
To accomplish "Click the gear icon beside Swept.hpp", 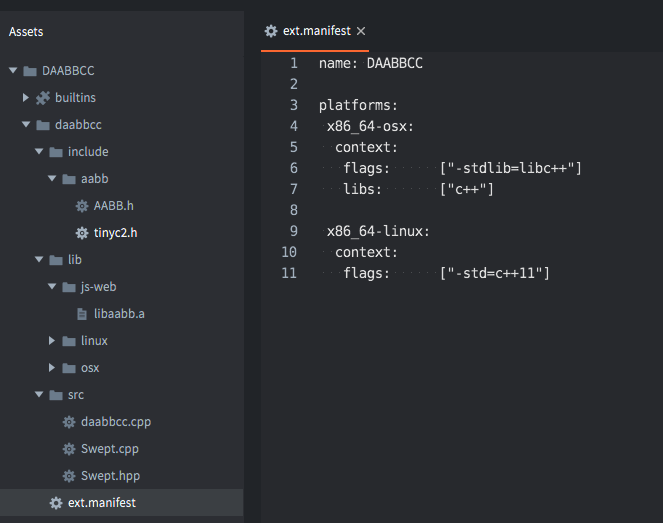I will point(69,476).
